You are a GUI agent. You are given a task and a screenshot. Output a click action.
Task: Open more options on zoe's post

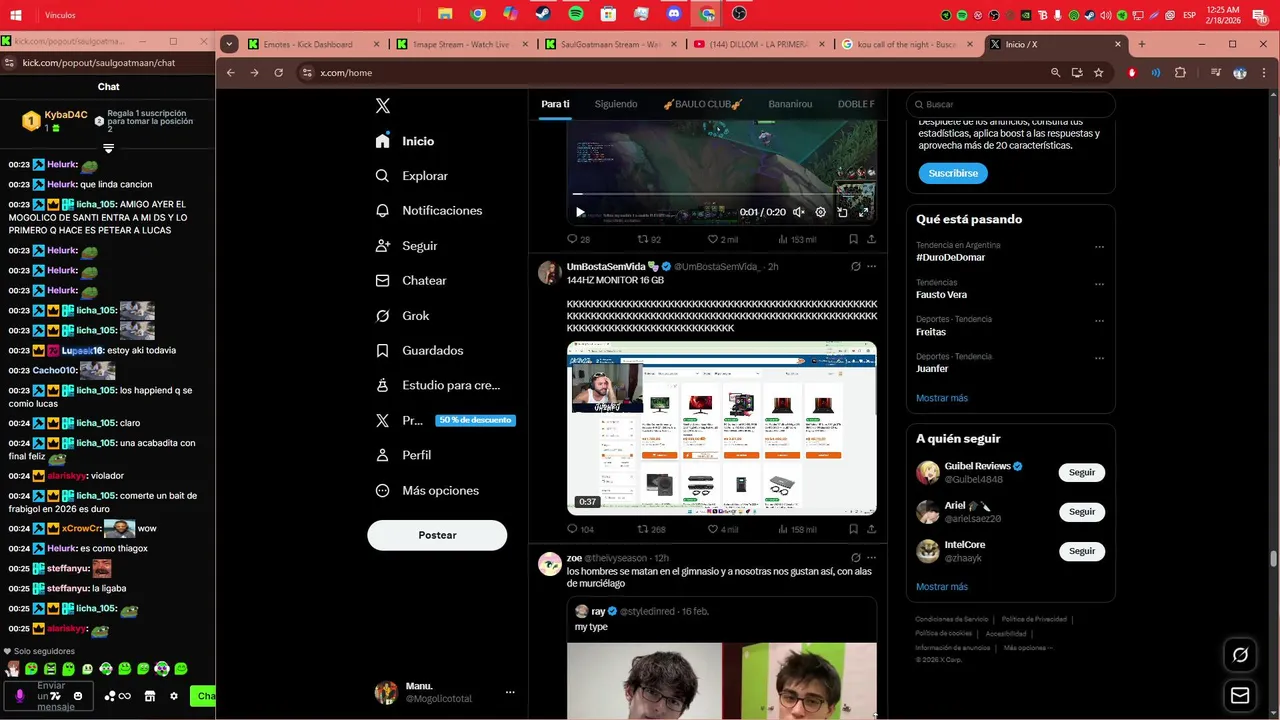[x=872, y=558]
